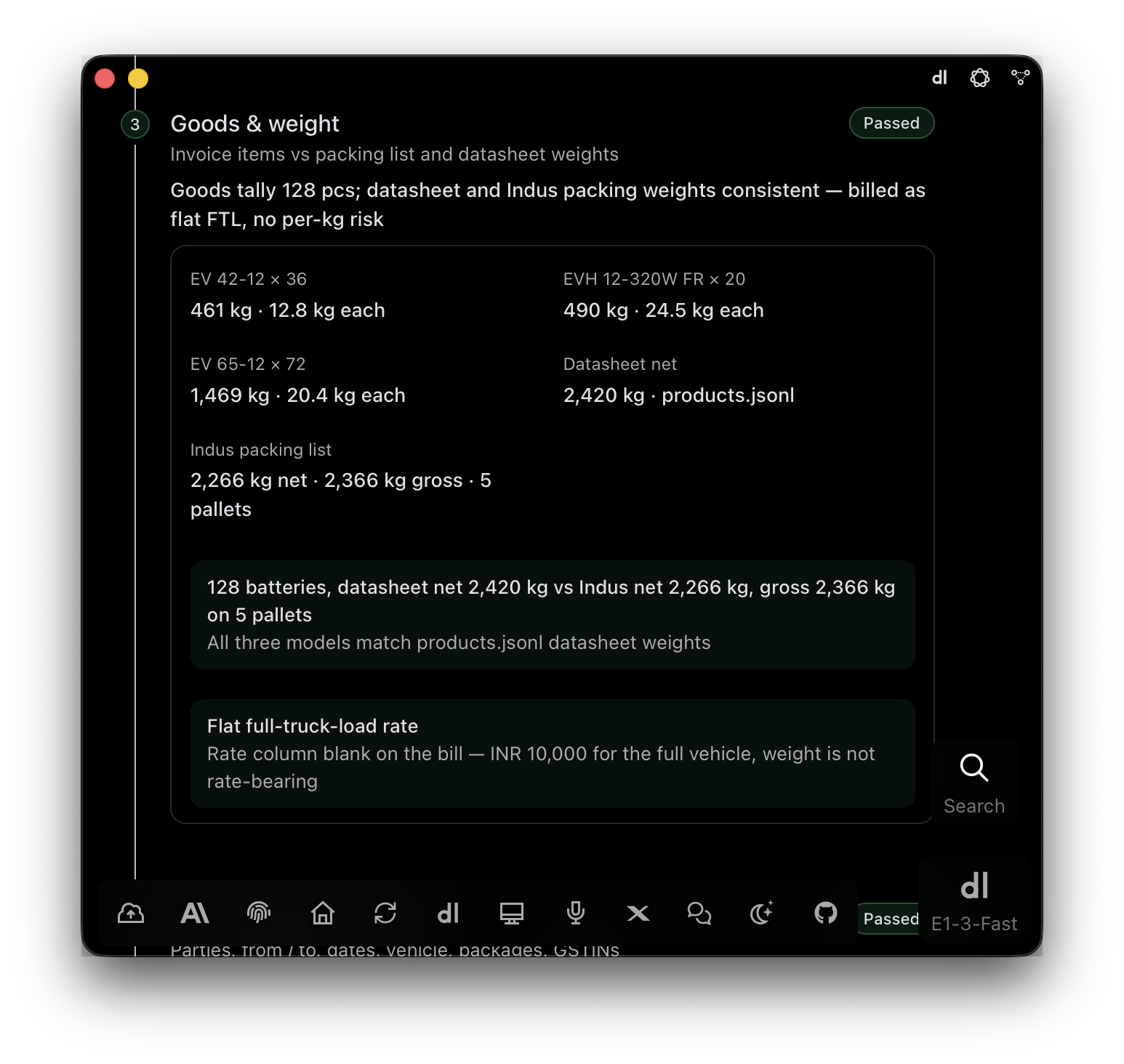Click the connected nodes icon top right
Image resolution: width=1124 pixels, height=1064 pixels.
1021,77
